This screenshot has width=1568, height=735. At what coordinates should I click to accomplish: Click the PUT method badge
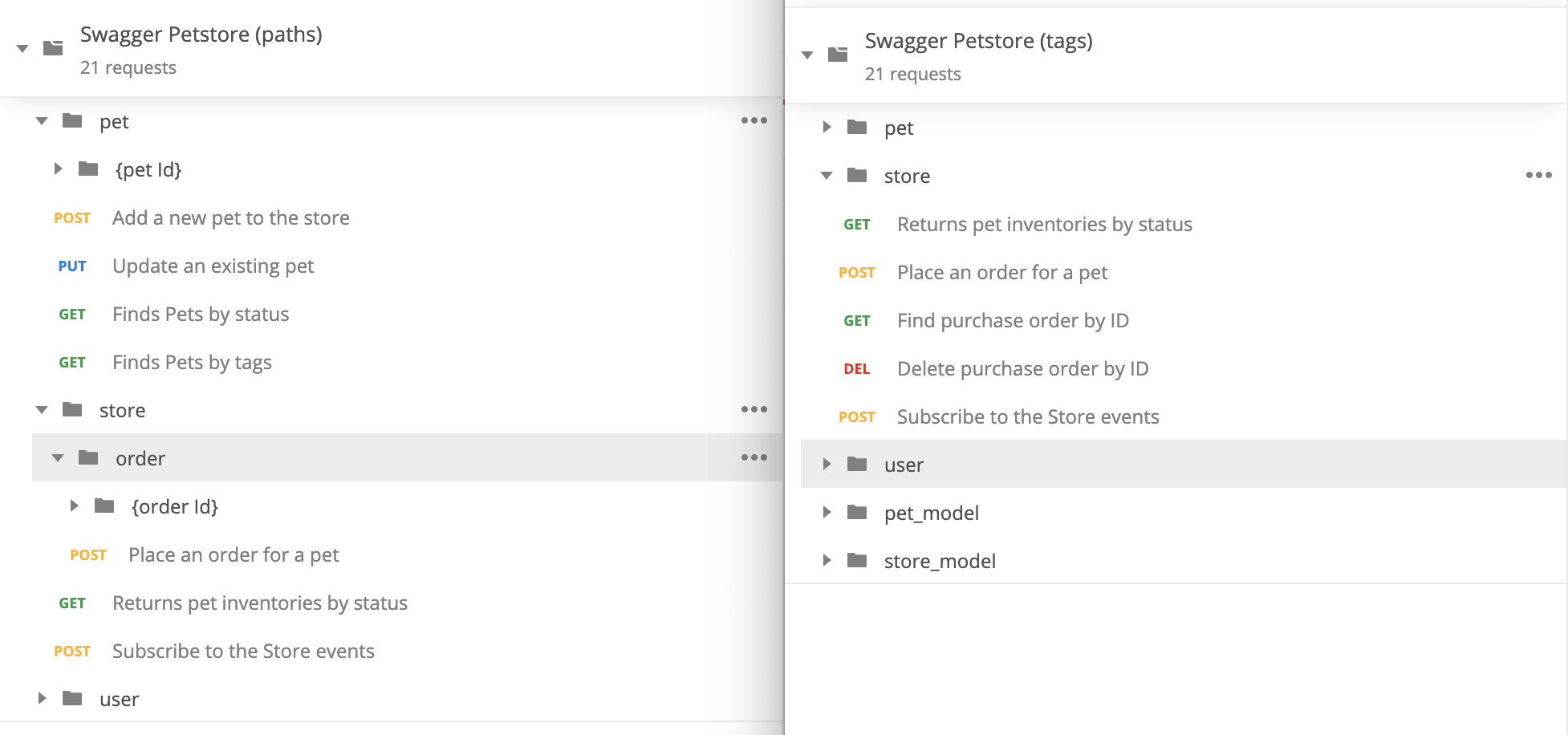point(72,266)
